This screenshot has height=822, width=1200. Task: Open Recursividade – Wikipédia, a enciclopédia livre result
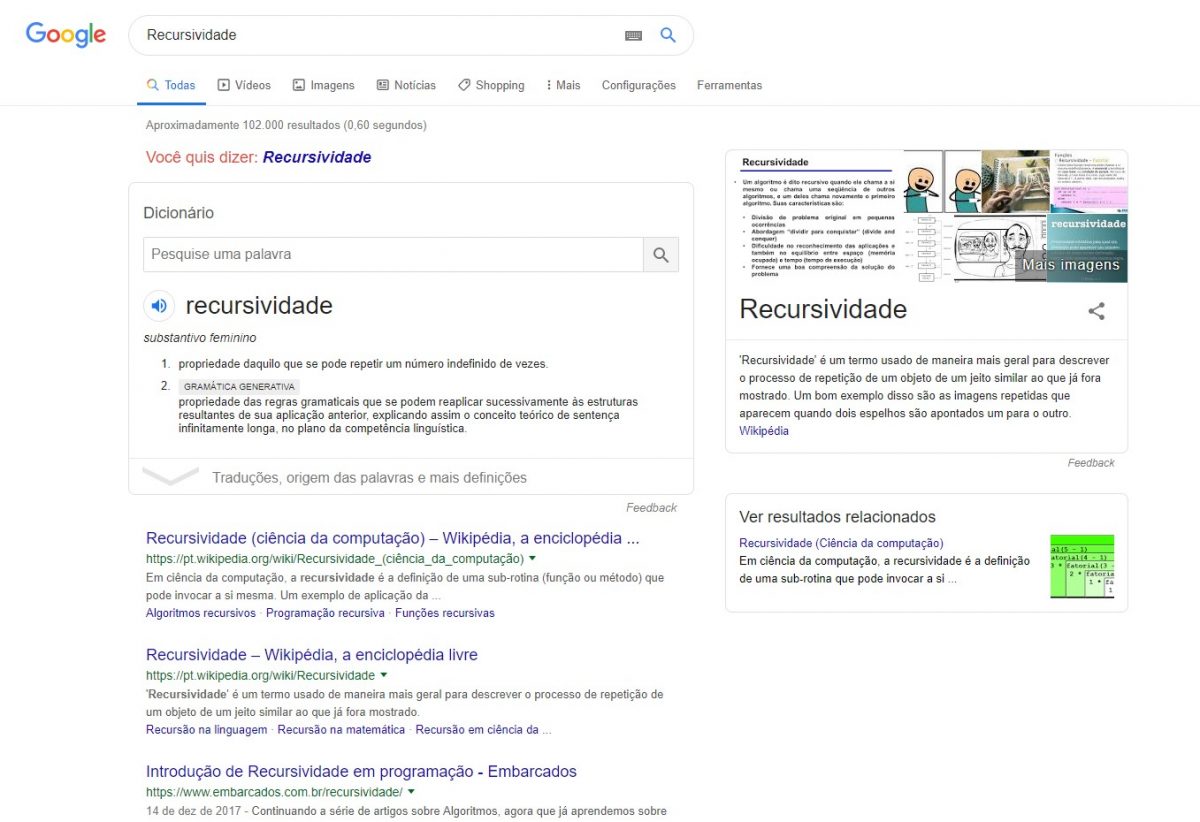pos(312,655)
